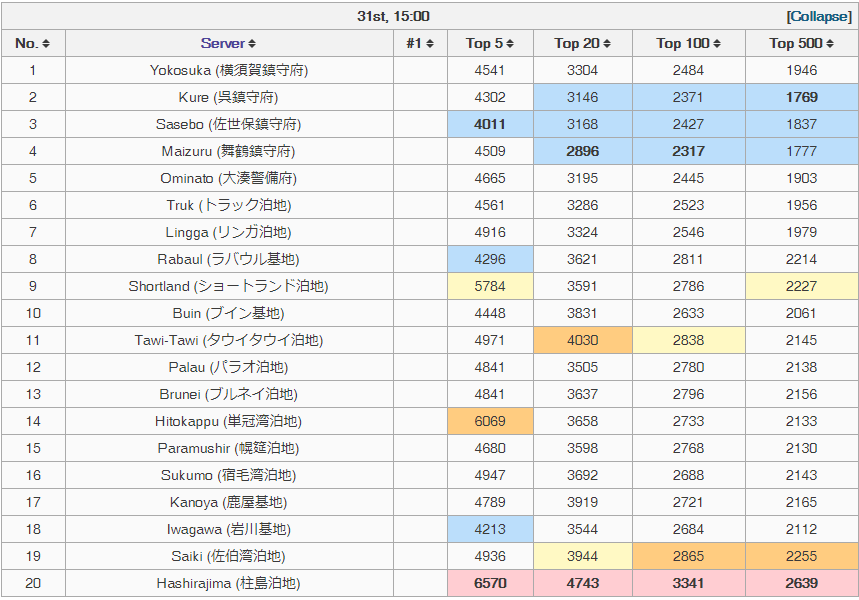Sort table by the No. column

click(46, 43)
